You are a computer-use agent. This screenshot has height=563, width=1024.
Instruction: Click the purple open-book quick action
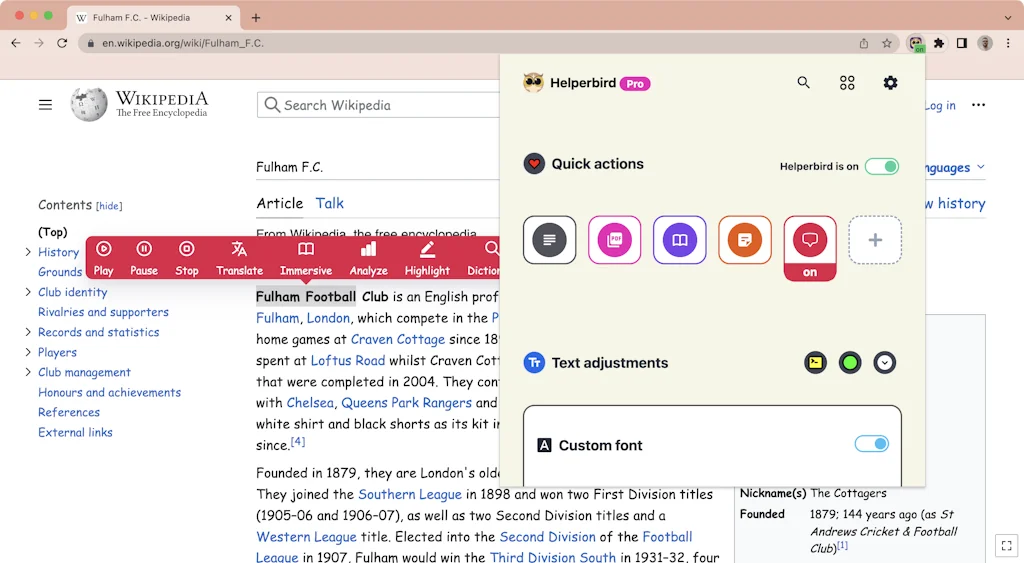pos(679,240)
